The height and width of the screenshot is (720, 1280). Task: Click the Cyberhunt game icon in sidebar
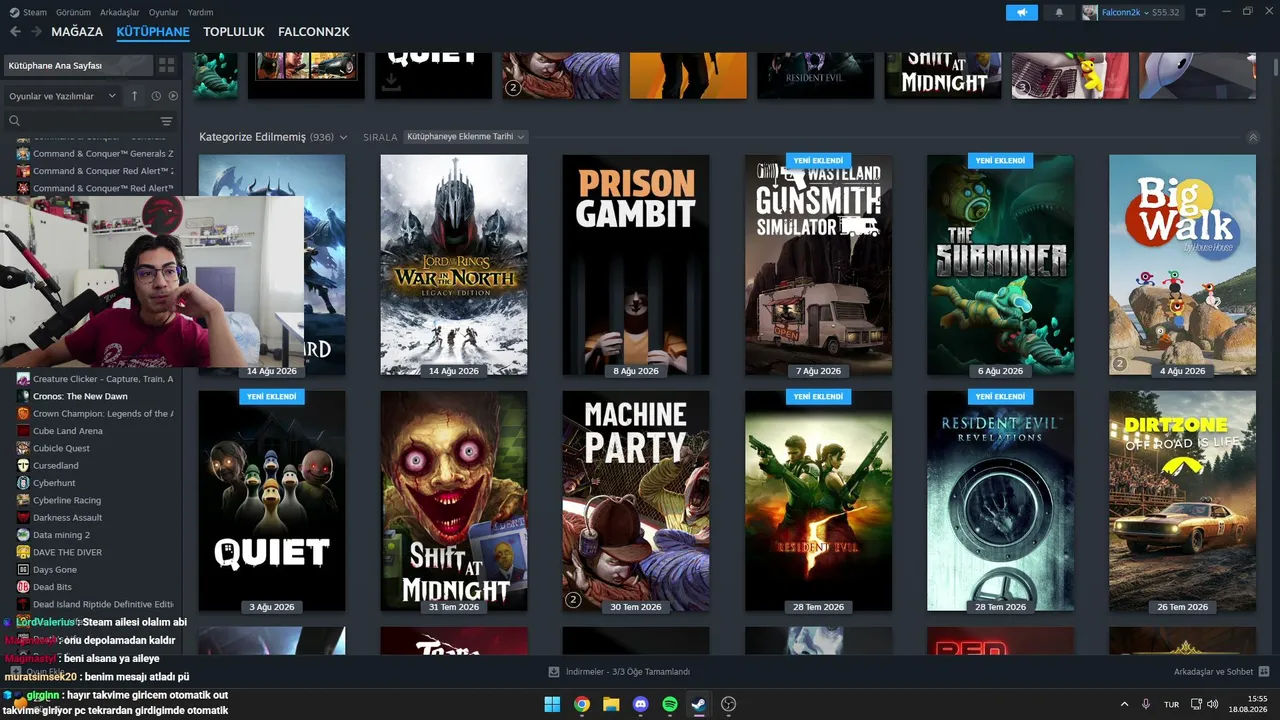tap(24, 483)
